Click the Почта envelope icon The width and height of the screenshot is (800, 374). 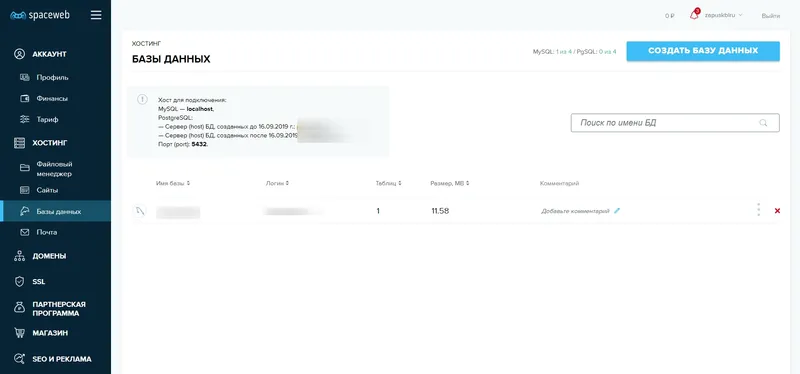point(24,232)
